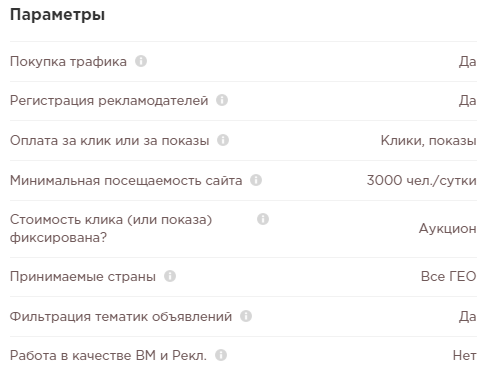
Task: Click the info icon next to Минимальная посещаемость сайта
Action: tap(256, 180)
